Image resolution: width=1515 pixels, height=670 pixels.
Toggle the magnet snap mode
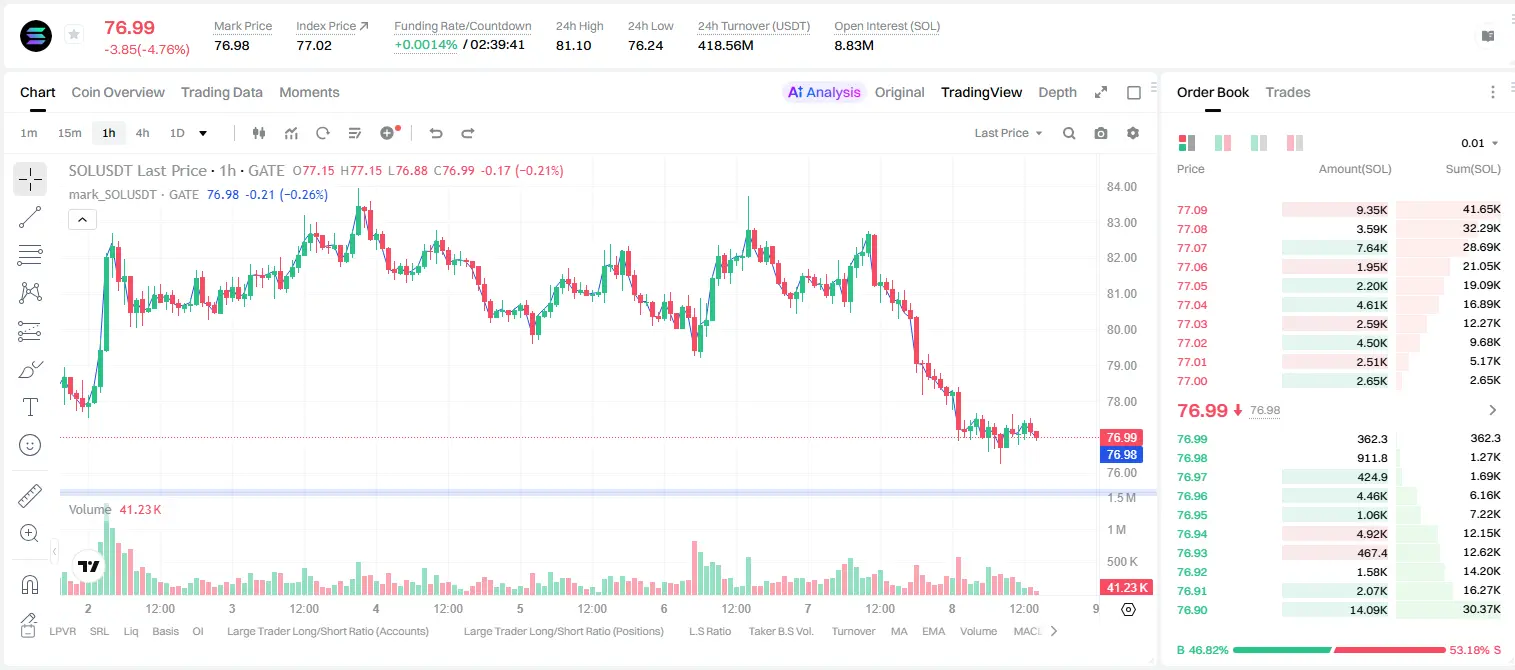click(x=30, y=585)
